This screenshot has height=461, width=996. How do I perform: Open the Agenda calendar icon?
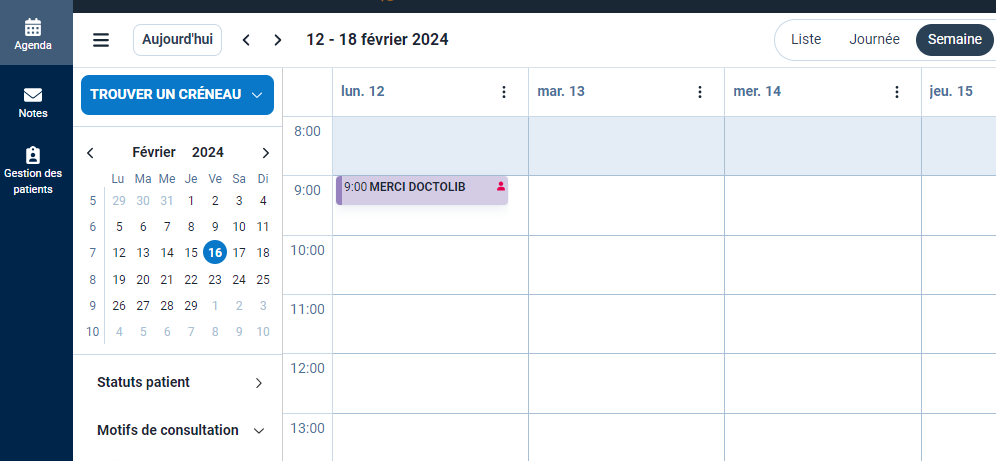point(33,27)
